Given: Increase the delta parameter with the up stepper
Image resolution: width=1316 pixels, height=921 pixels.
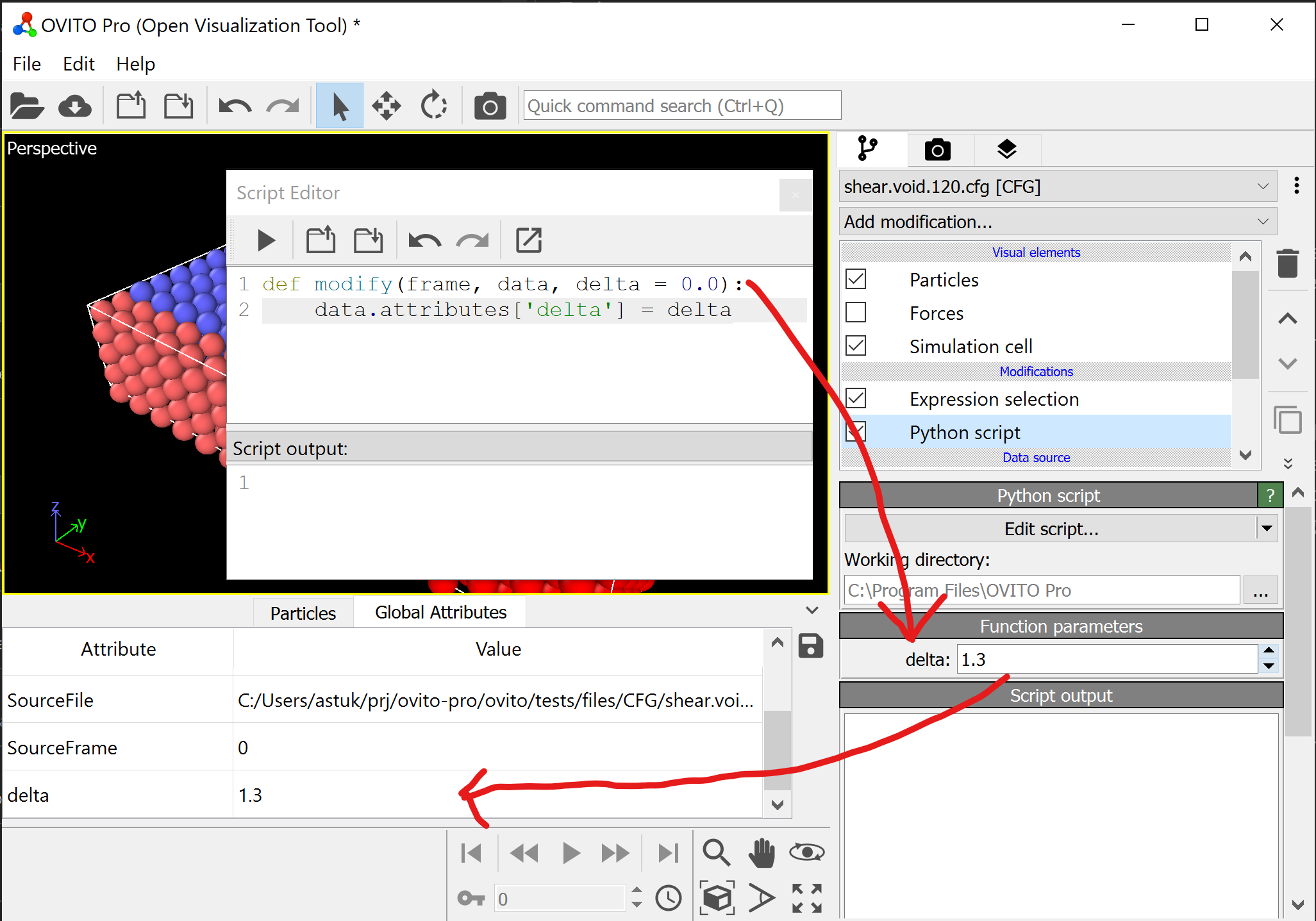Looking at the screenshot, I should [1269, 651].
